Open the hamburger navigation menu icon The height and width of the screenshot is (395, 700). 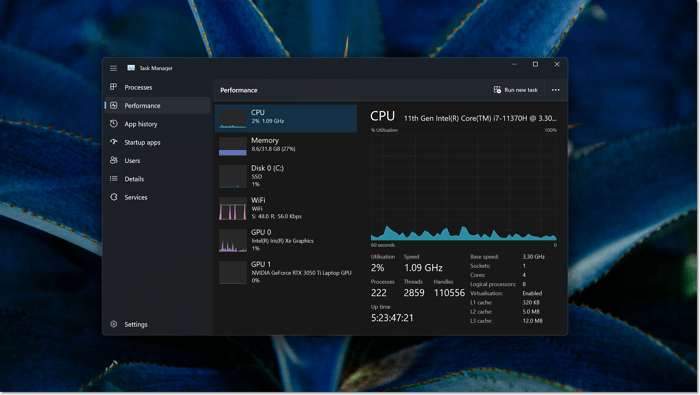[113, 68]
